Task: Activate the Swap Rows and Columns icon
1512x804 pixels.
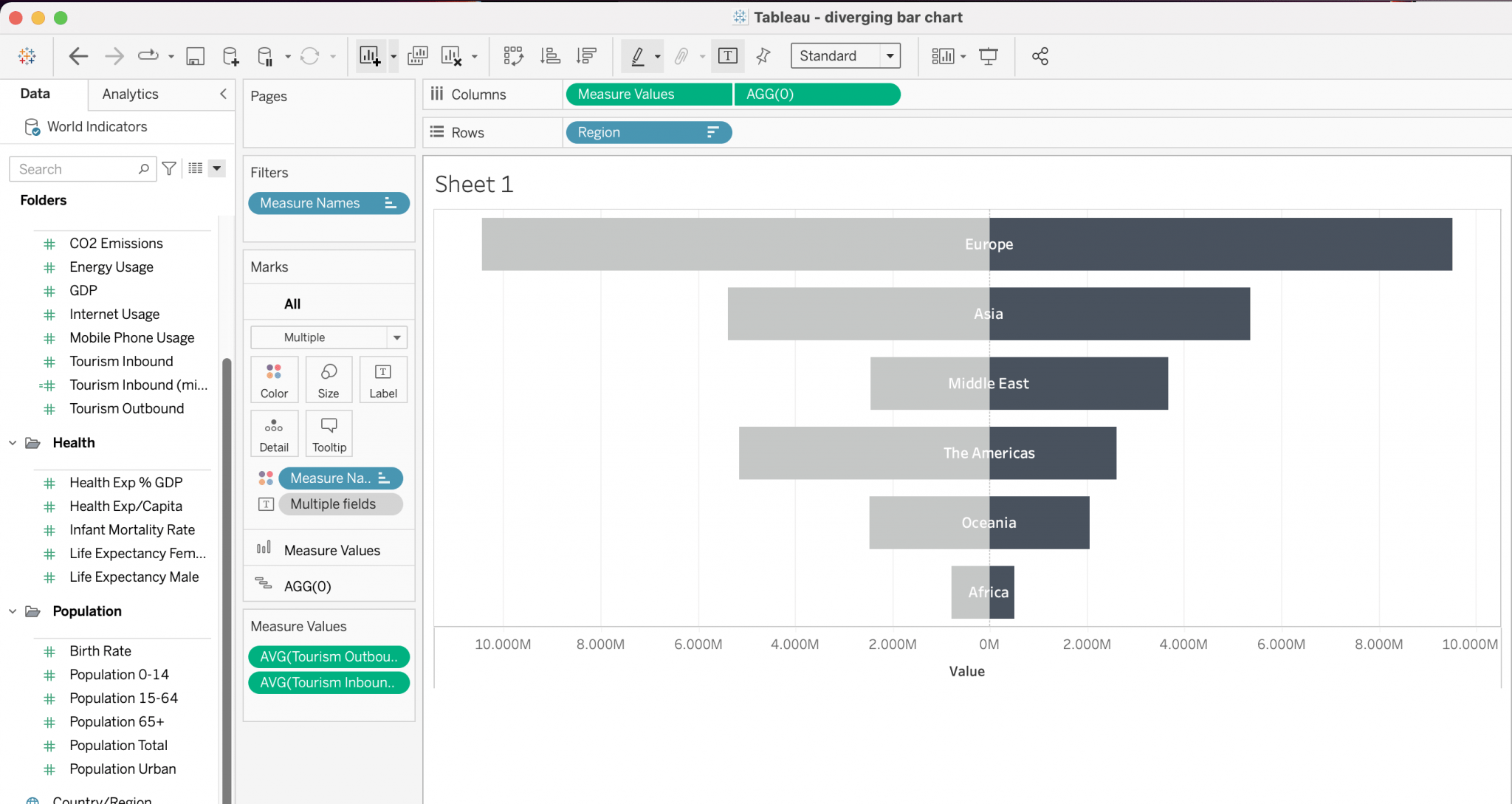Action: coord(513,55)
